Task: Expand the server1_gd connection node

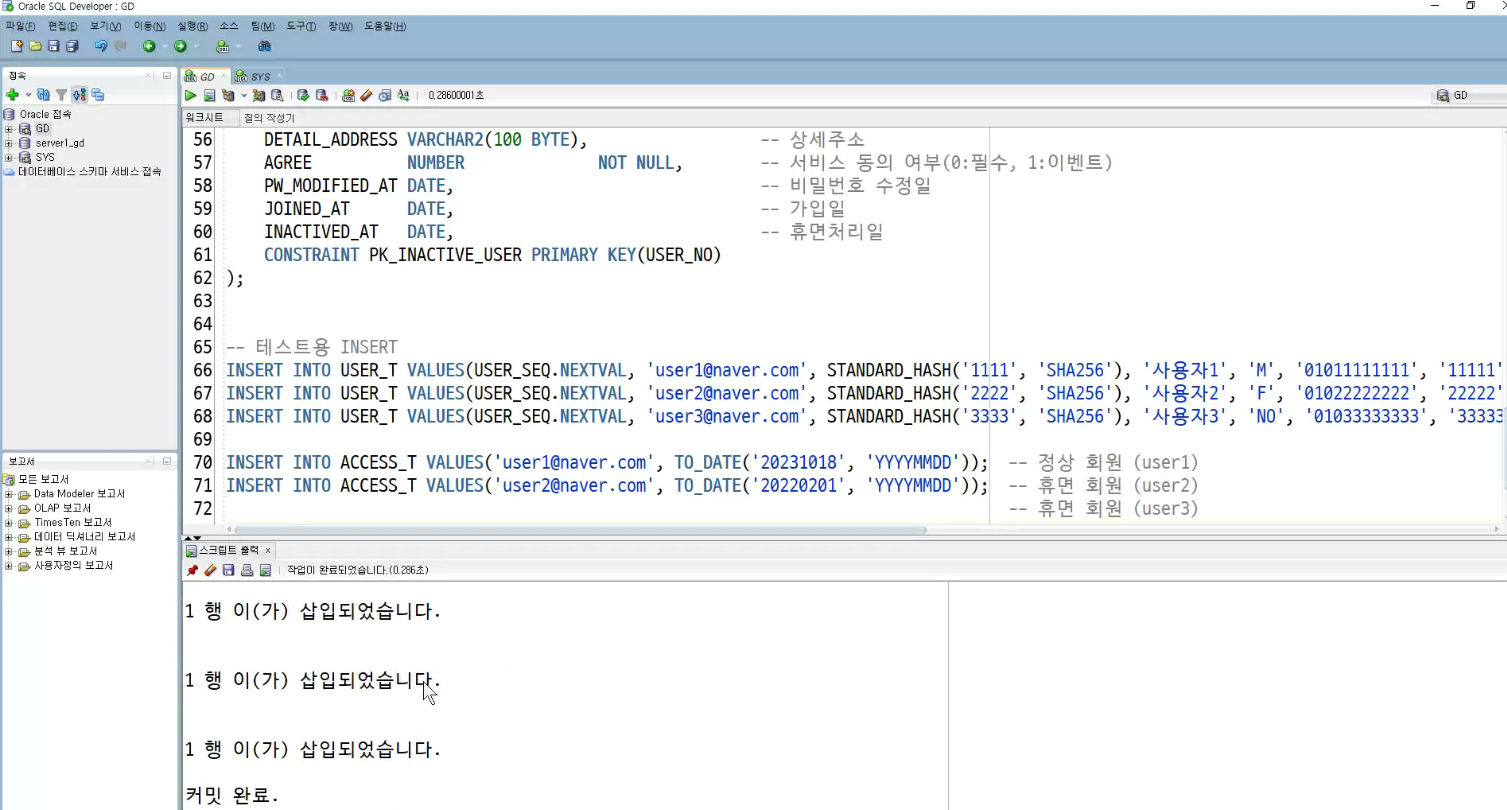Action: [8, 143]
